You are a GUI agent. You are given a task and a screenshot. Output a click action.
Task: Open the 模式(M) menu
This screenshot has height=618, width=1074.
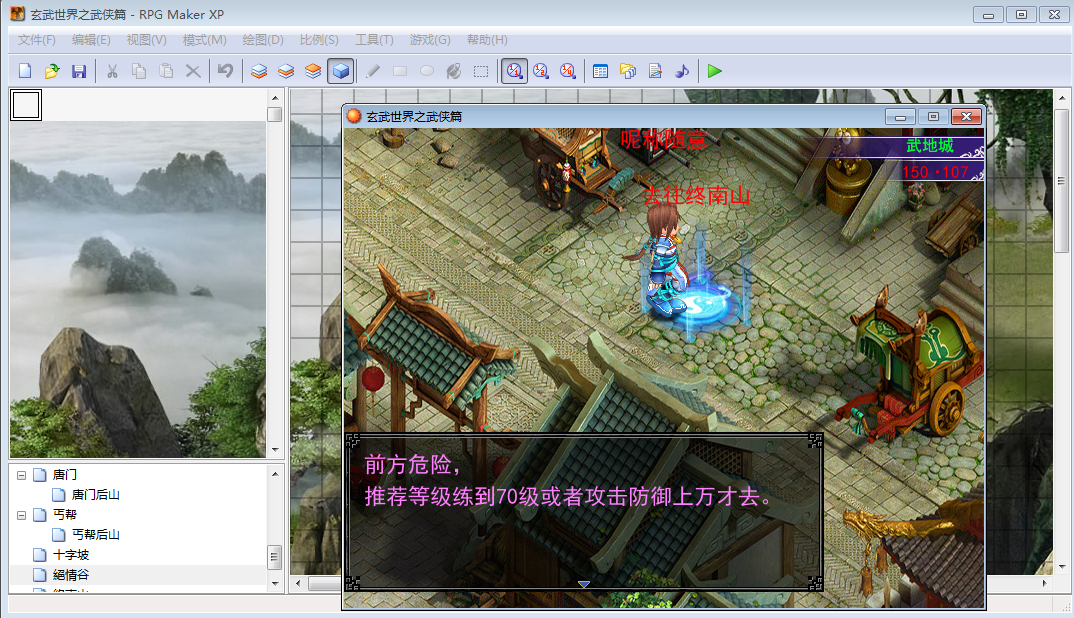click(x=204, y=40)
